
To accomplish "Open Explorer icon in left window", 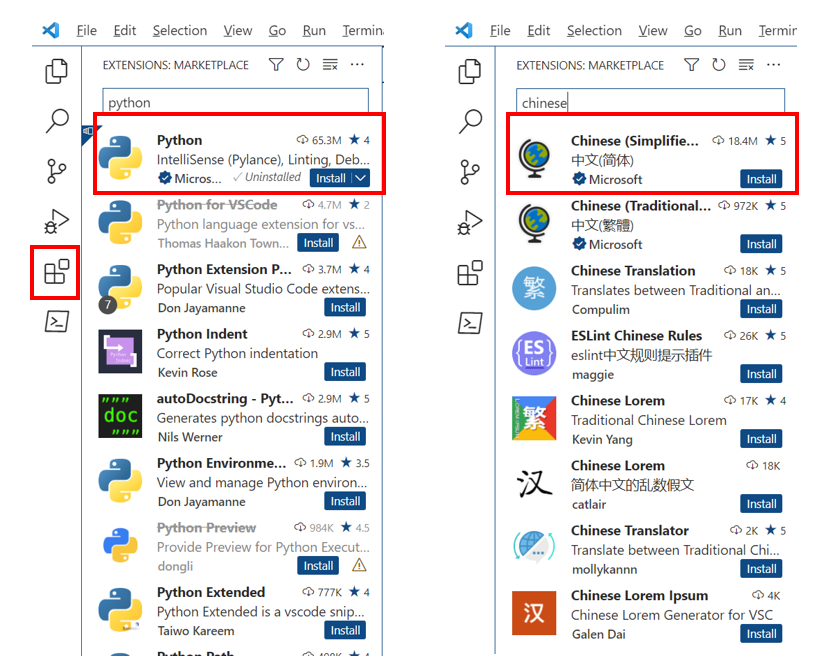I will click(x=56, y=71).
